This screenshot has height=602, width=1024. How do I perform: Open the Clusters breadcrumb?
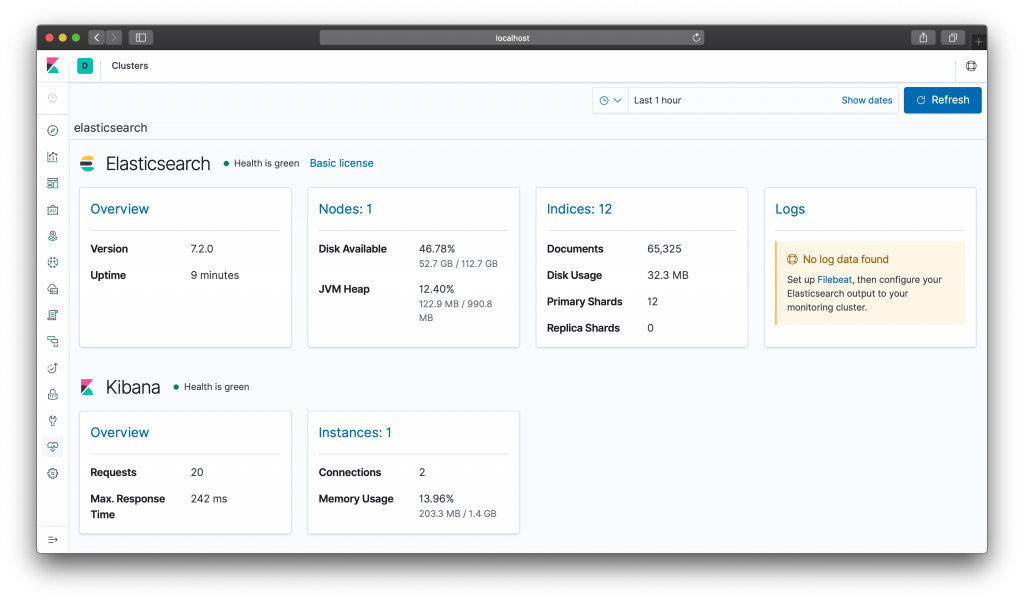point(130,66)
